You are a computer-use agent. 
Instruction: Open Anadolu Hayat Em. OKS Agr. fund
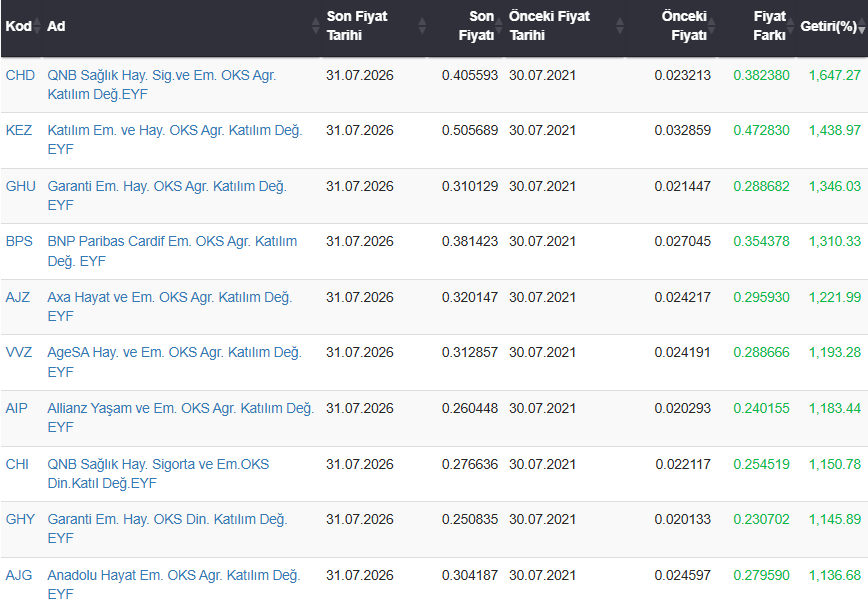(x=174, y=584)
